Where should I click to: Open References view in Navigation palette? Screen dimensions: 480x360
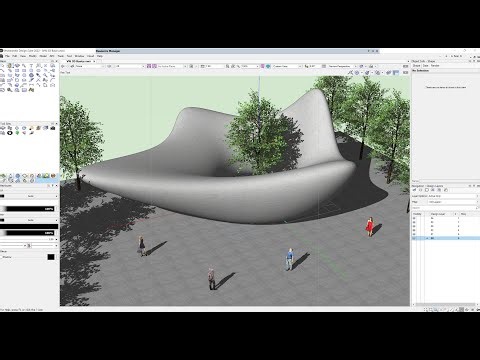pos(446,190)
